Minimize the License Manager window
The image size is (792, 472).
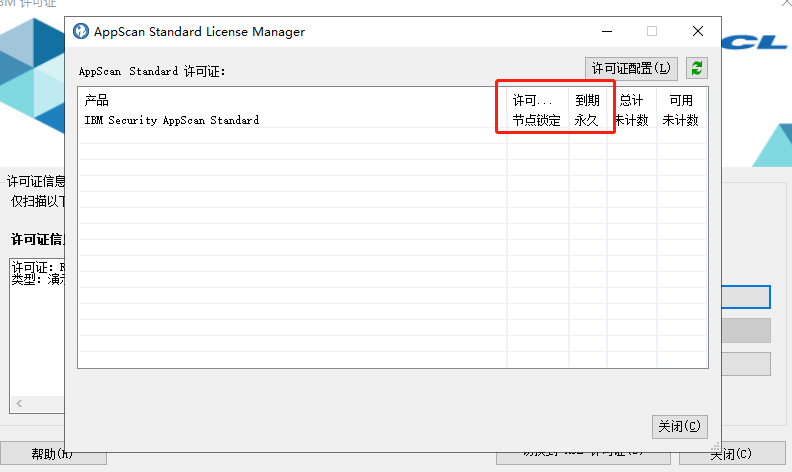point(607,31)
